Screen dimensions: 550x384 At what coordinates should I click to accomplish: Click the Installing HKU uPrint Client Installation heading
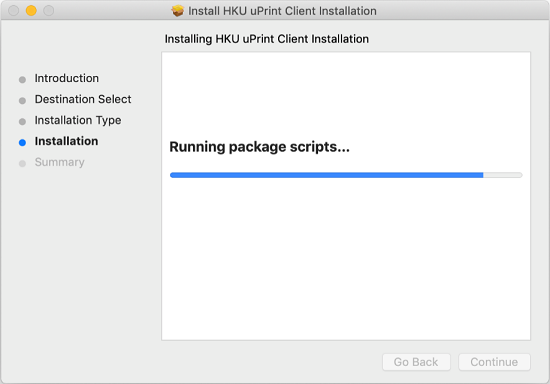click(267, 39)
